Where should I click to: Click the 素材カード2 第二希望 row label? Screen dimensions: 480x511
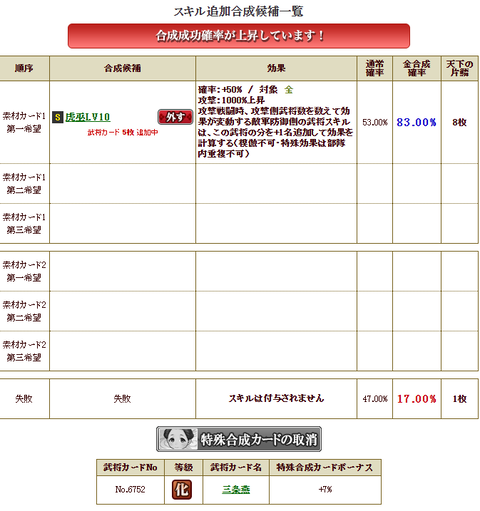click(x=24, y=311)
